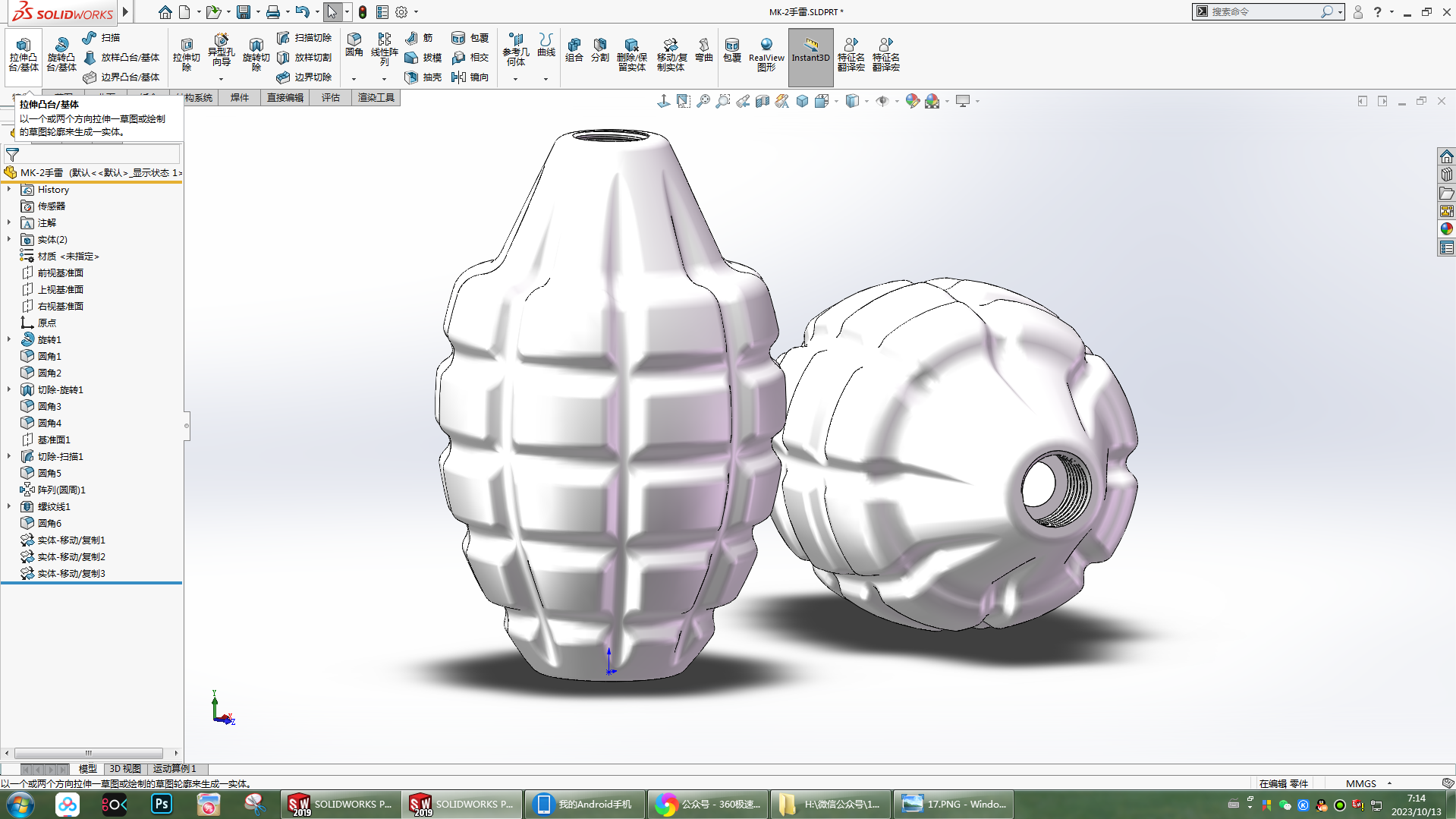Open the 参考几何体 reference geometry tool
1456x819 pixels.
coord(516,50)
